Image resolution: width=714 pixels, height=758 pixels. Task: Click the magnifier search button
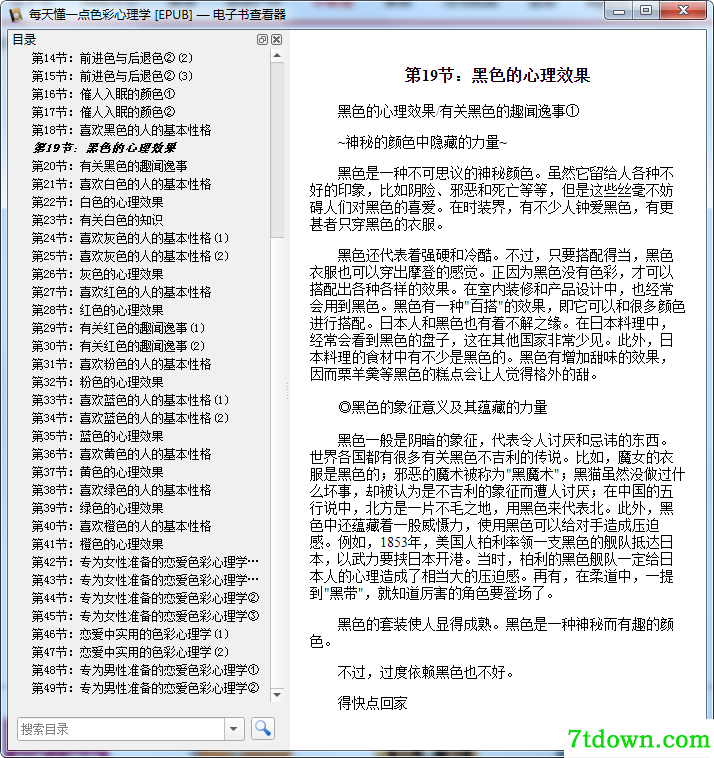pyautogui.click(x=263, y=729)
